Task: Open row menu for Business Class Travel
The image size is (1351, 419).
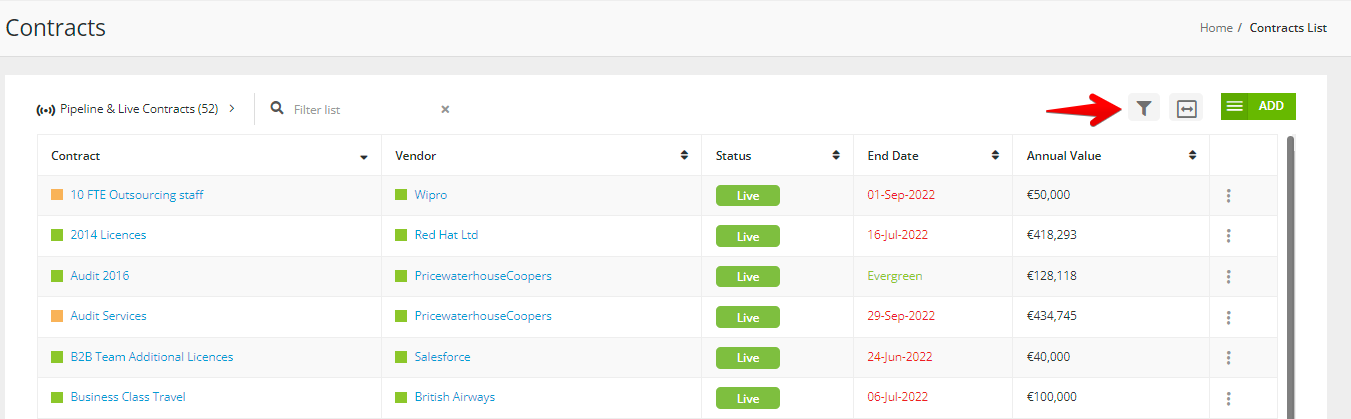Action: pyautogui.click(x=1228, y=398)
